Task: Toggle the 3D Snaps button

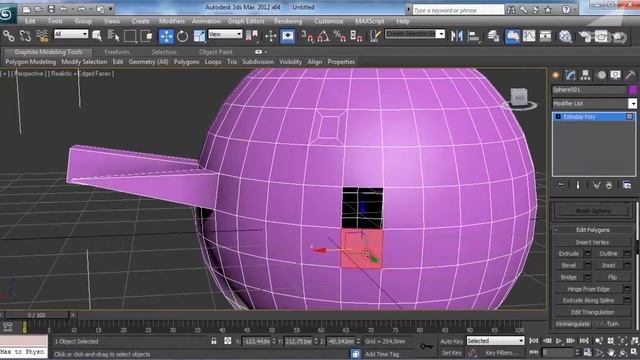Action: pos(307,36)
